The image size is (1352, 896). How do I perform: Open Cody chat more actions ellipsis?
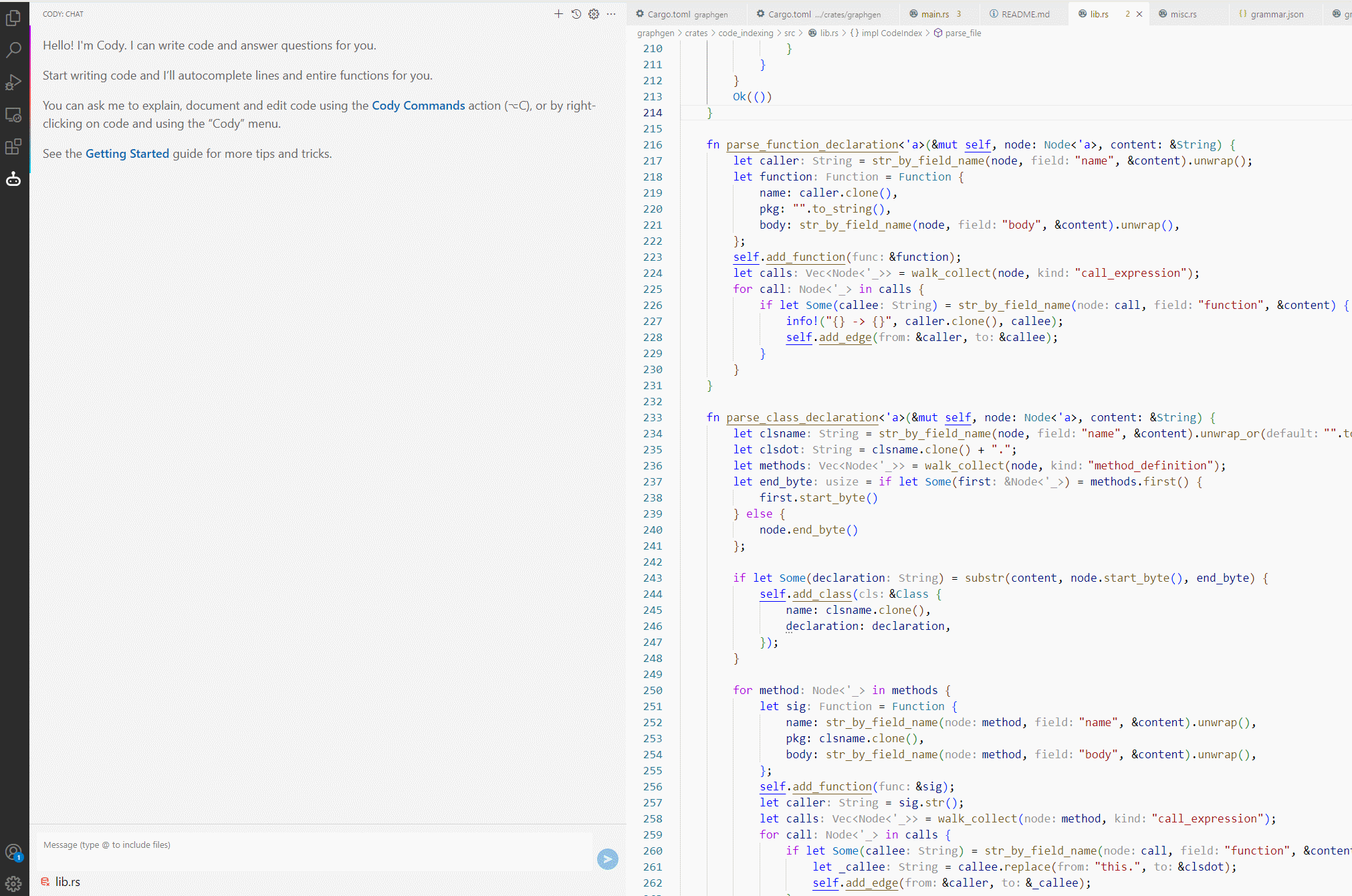point(611,14)
